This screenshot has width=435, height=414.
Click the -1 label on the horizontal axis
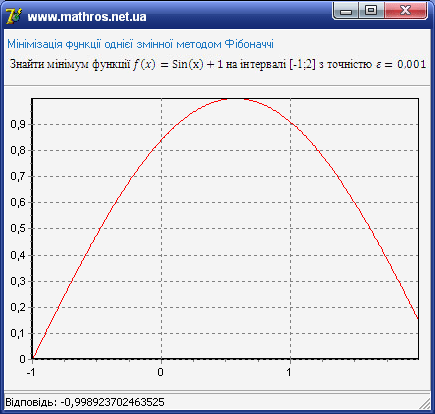click(31, 372)
